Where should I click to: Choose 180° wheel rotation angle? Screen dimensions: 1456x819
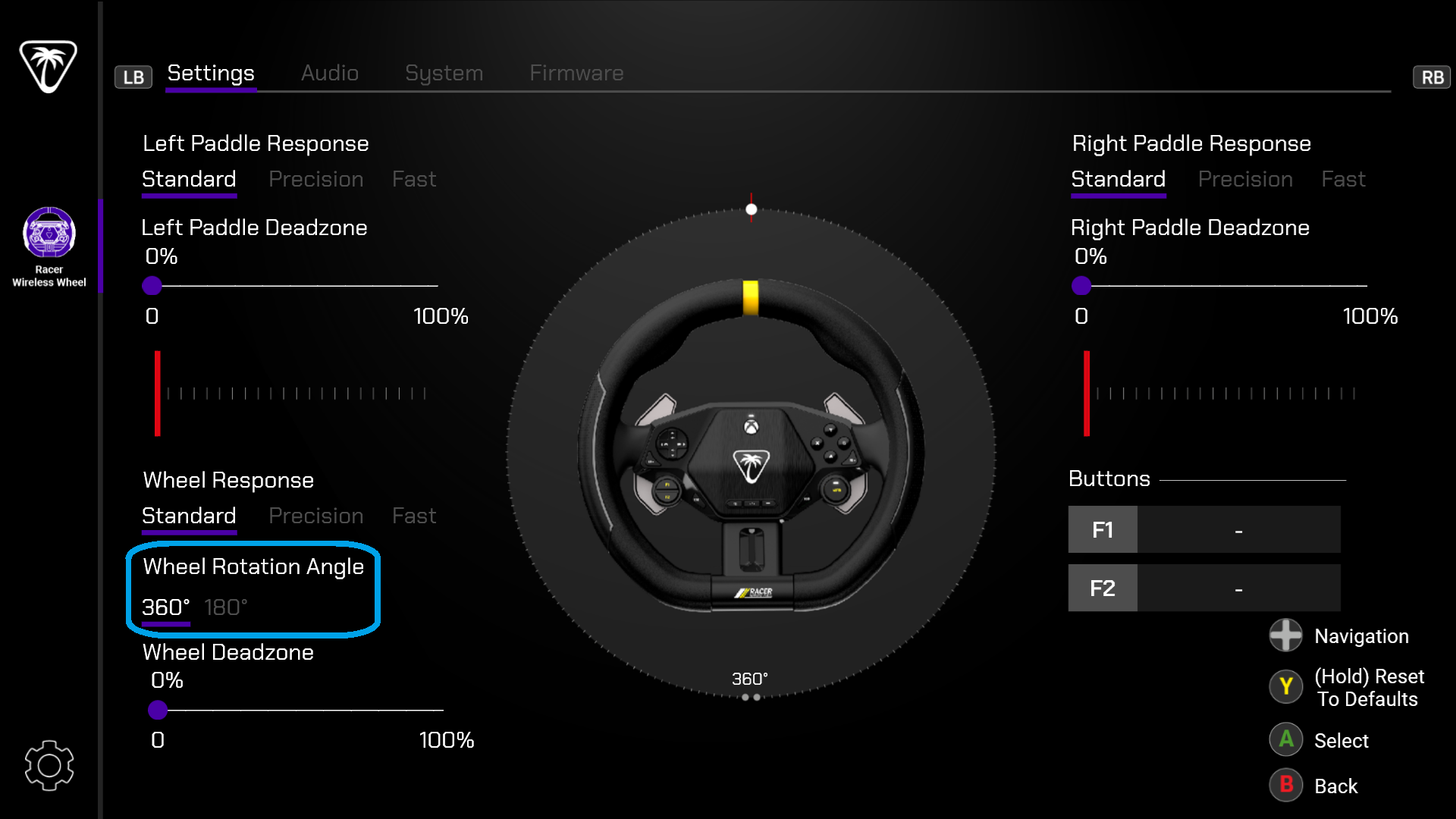[x=226, y=607]
